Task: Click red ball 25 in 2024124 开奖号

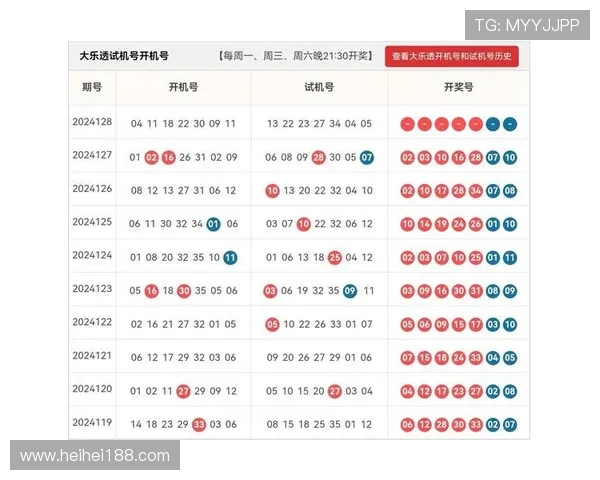Action: (476, 258)
